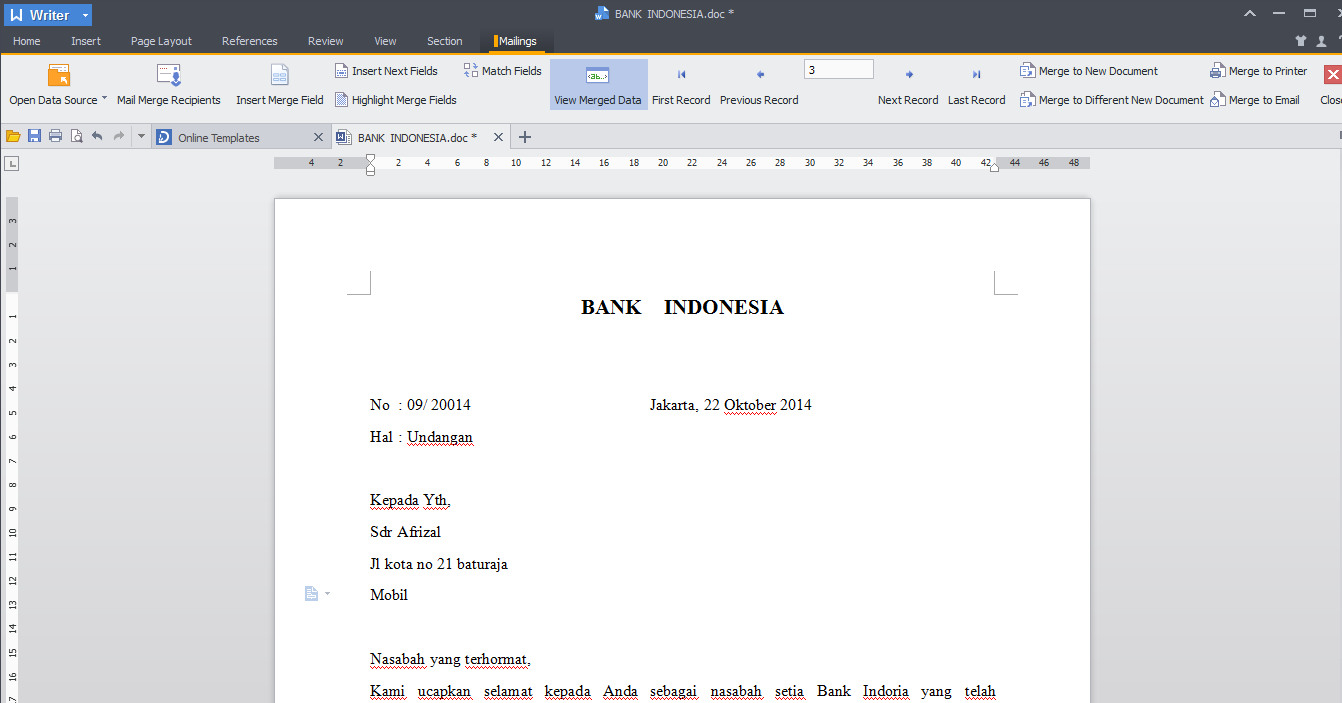Click the Open folder icon in quick toolbar
The image size is (1342, 703).
(x=13, y=136)
